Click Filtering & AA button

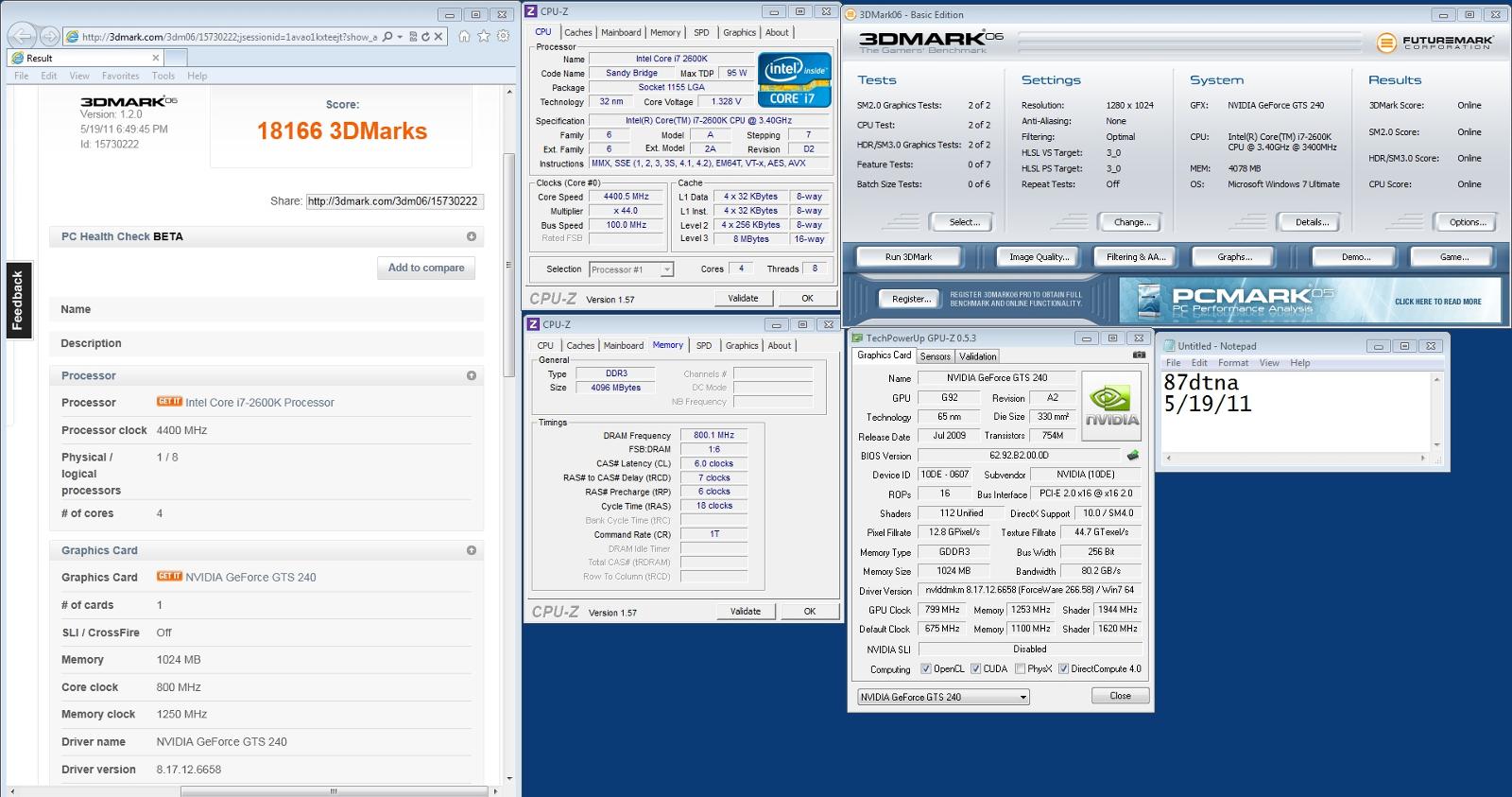[1136, 257]
